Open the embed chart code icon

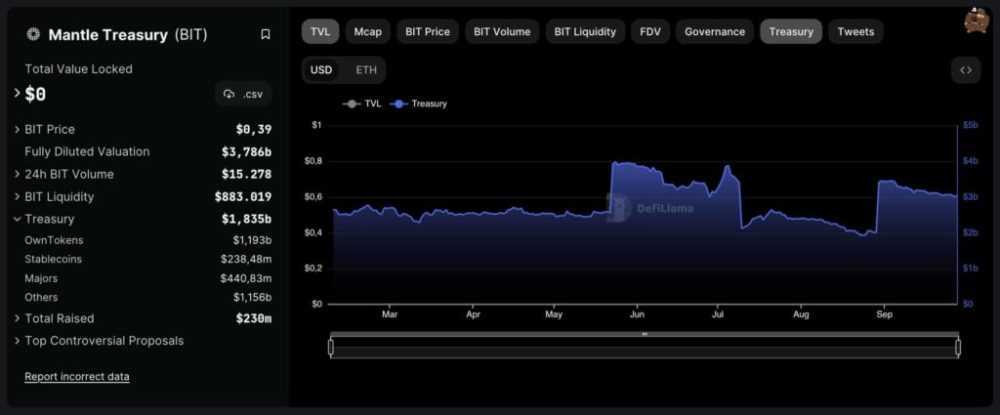[966, 70]
